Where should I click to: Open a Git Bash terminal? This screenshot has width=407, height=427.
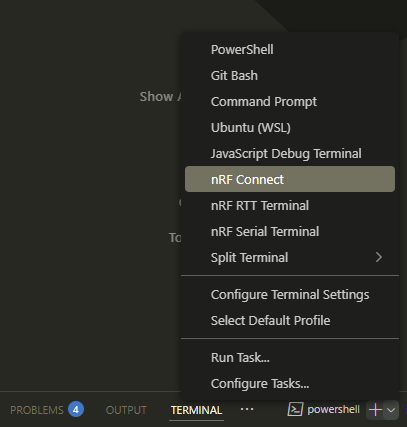point(290,76)
